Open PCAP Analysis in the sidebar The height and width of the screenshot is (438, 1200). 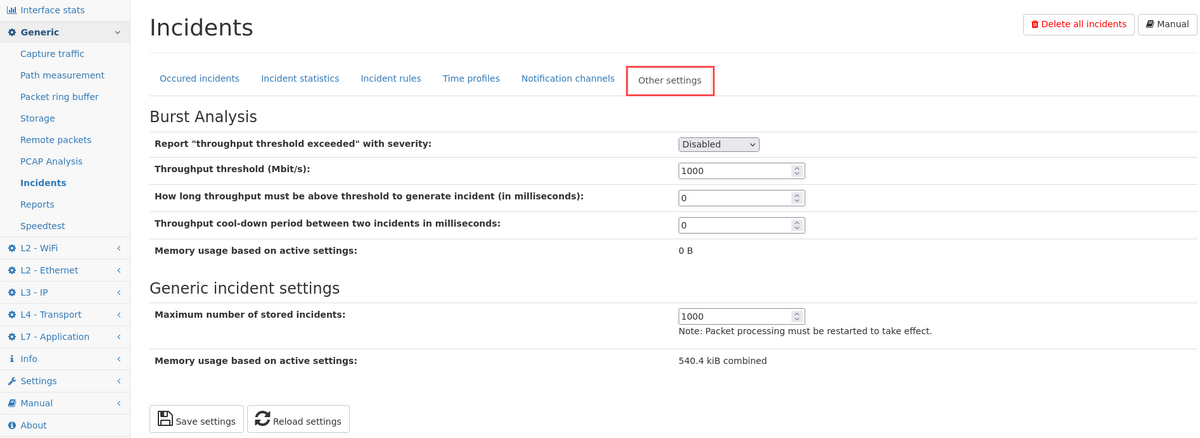click(51, 161)
